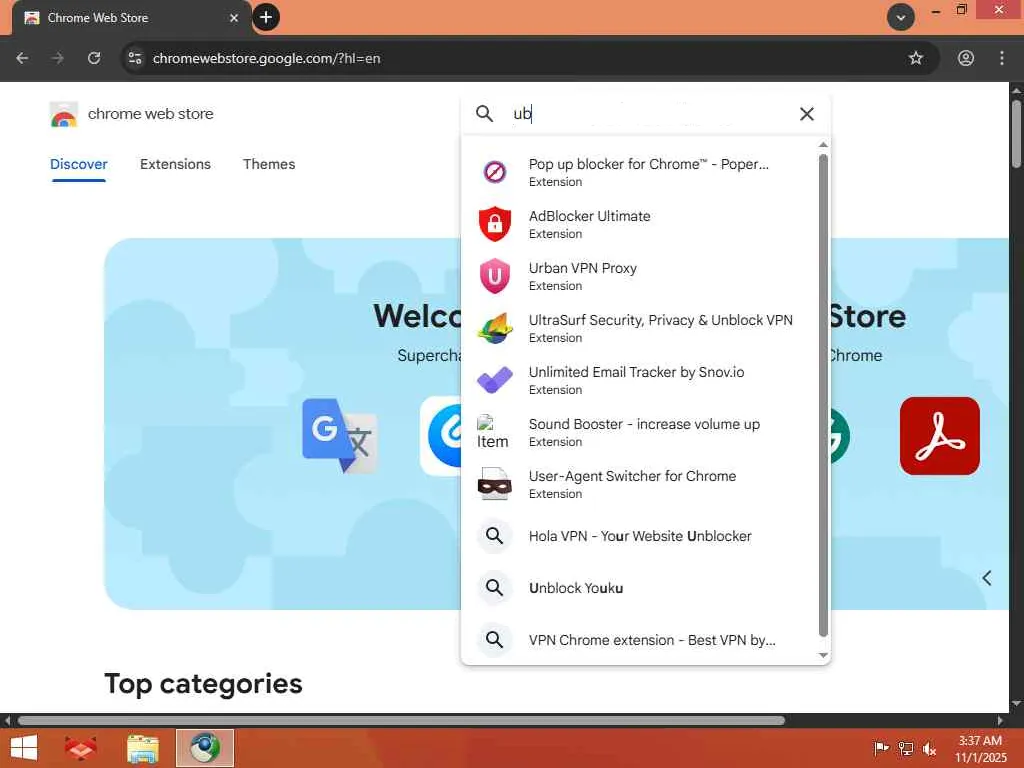
Task: Select Urban VPN Proxy suggestion
Action: (x=640, y=276)
